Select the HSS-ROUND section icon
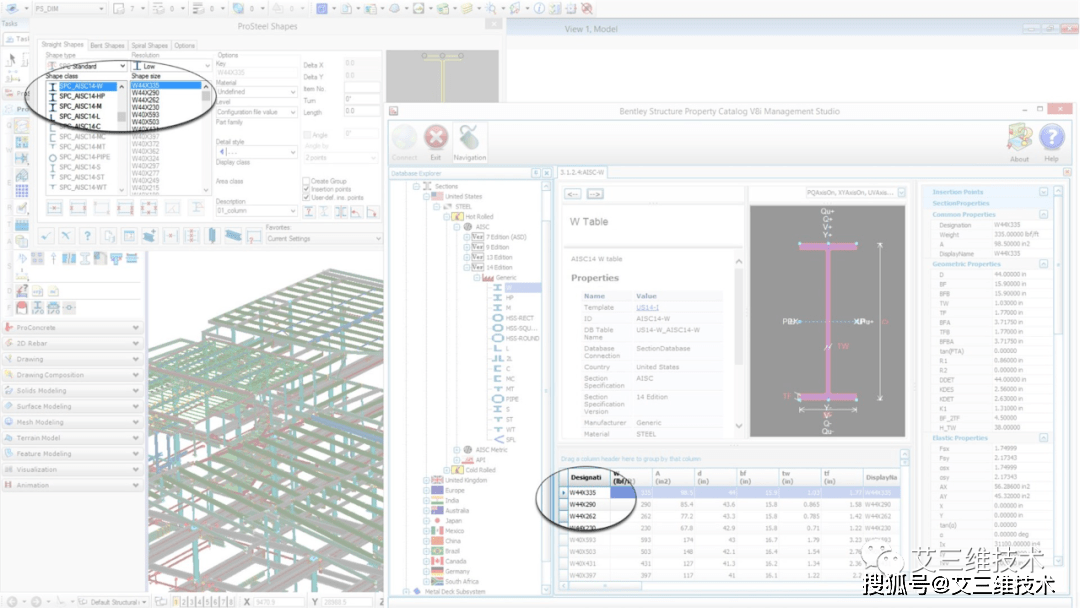Viewport: 1080px width, 608px height. point(497,338)
